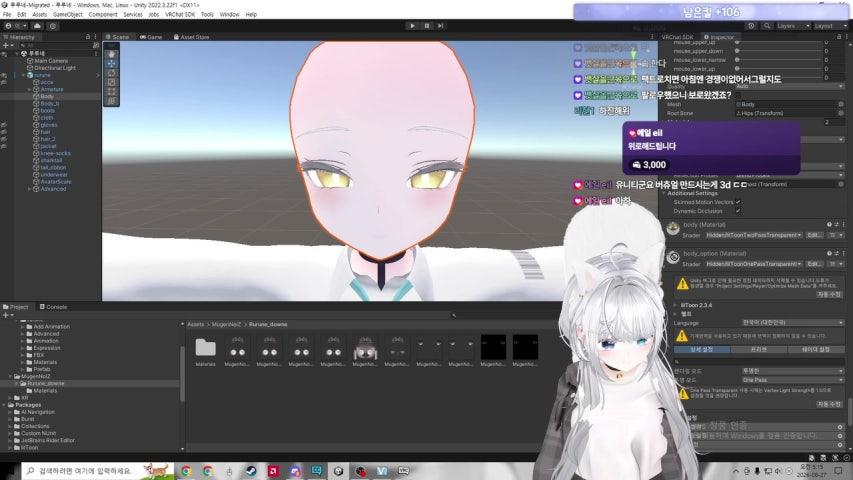Click the MugenNoiZ breadcrumb in the Project path
The image size is (853, 480).
(226, 324)
